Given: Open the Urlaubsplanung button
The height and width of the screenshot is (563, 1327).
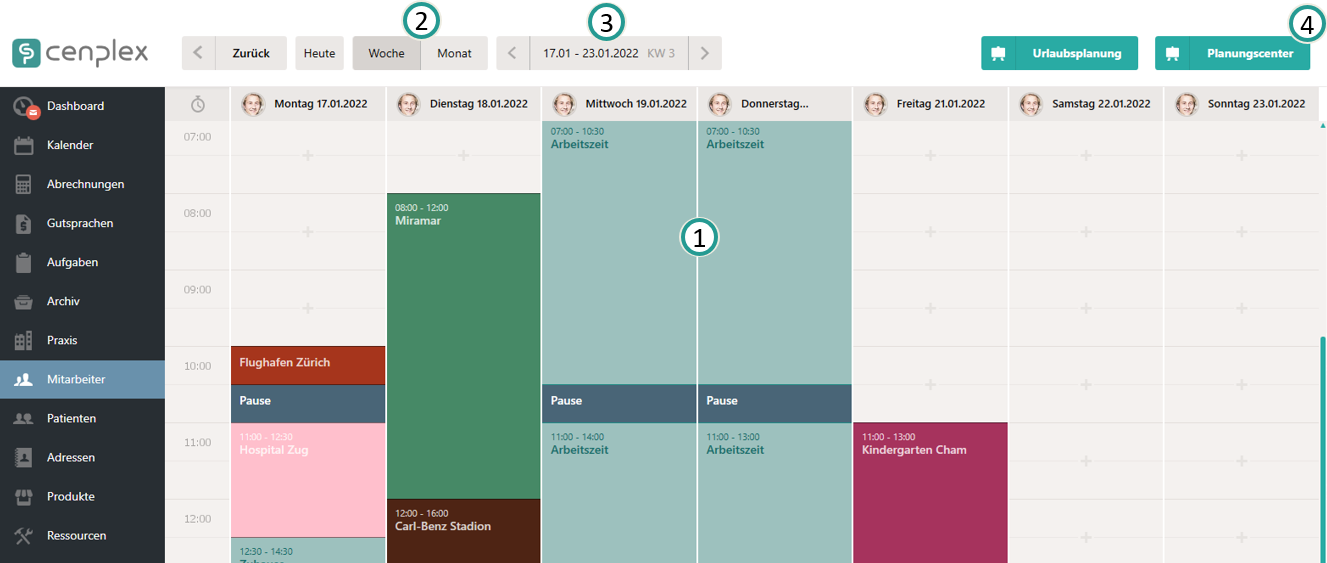Looking at the screenshot, I should click(x=1059, y=53).
